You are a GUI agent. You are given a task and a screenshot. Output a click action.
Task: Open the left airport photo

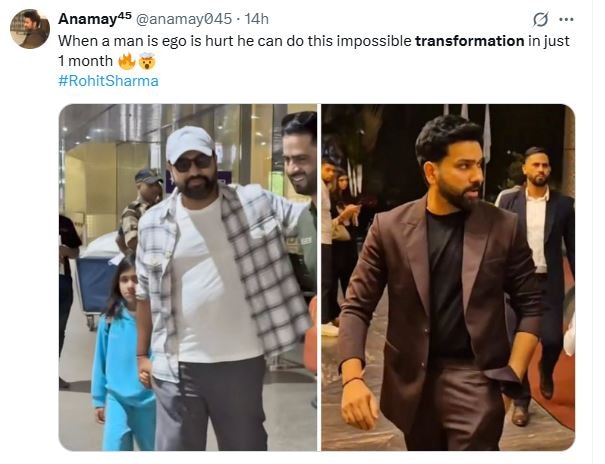click(x=188, y=277)
